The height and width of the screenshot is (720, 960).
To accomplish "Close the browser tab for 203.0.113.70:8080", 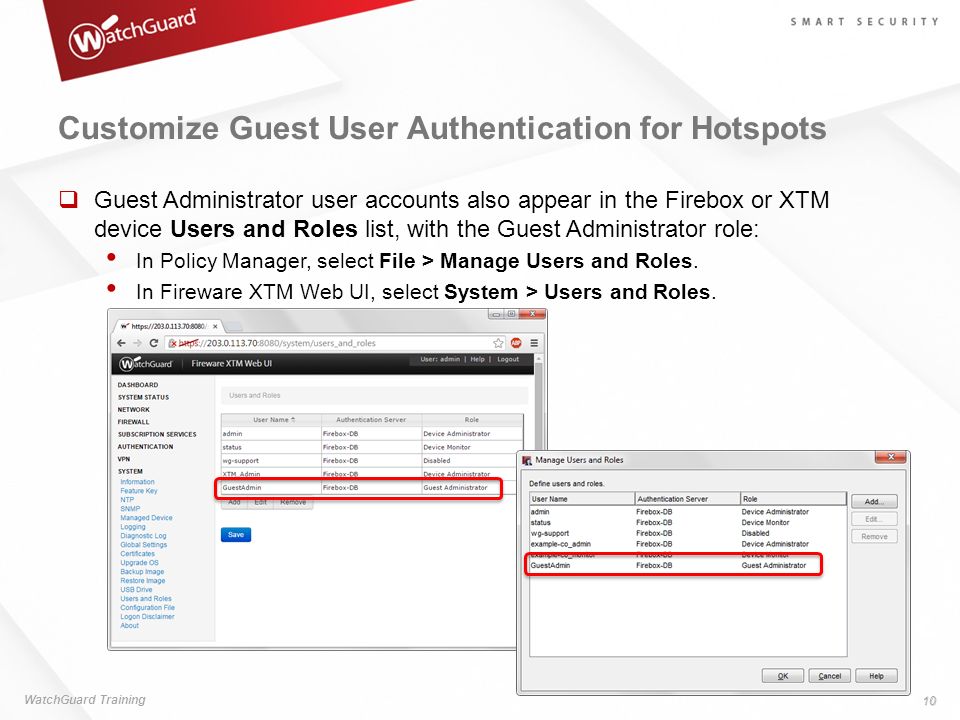I will click(x=215, y=326).
